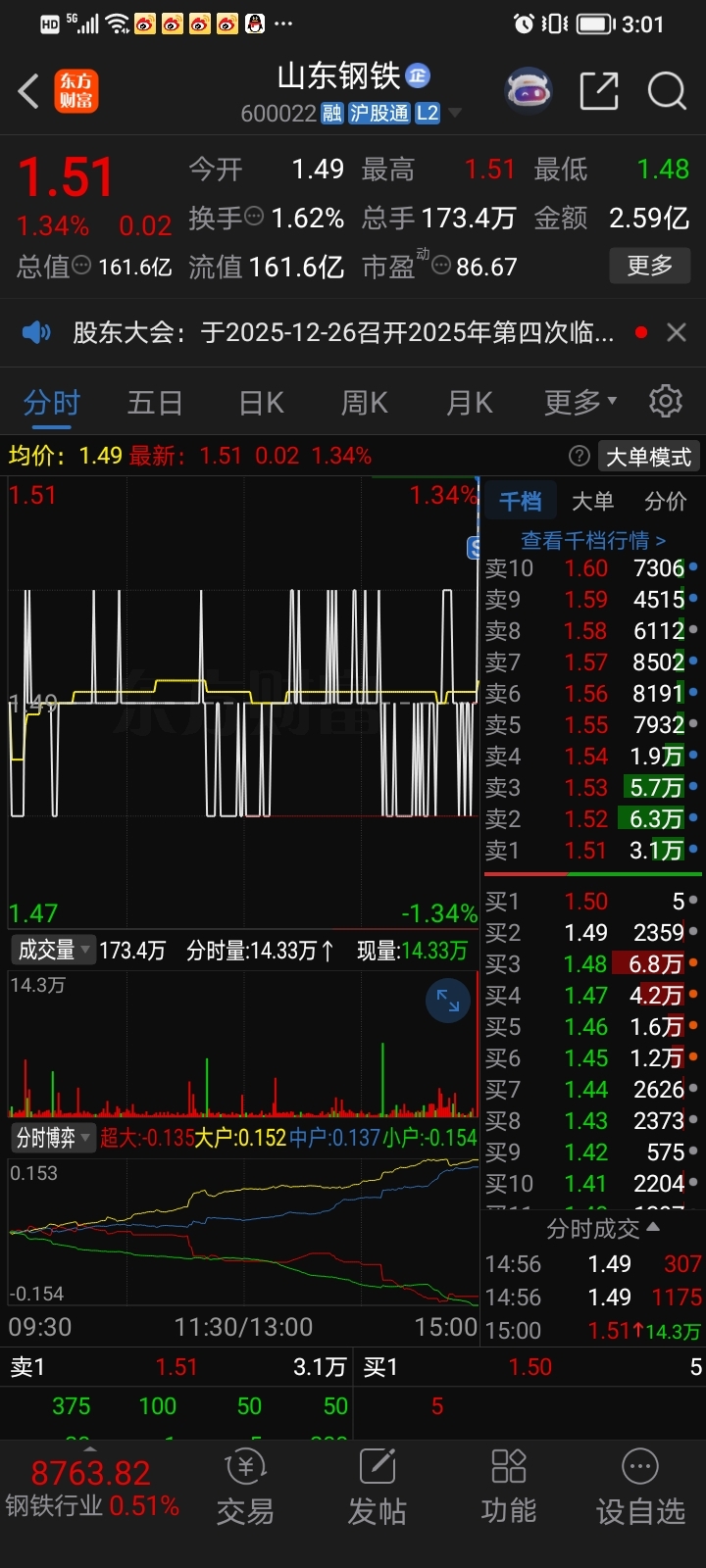
Task: Tap the status bar Wi-Fi icon
Action: pyautogui.click(x=118, y=24)
